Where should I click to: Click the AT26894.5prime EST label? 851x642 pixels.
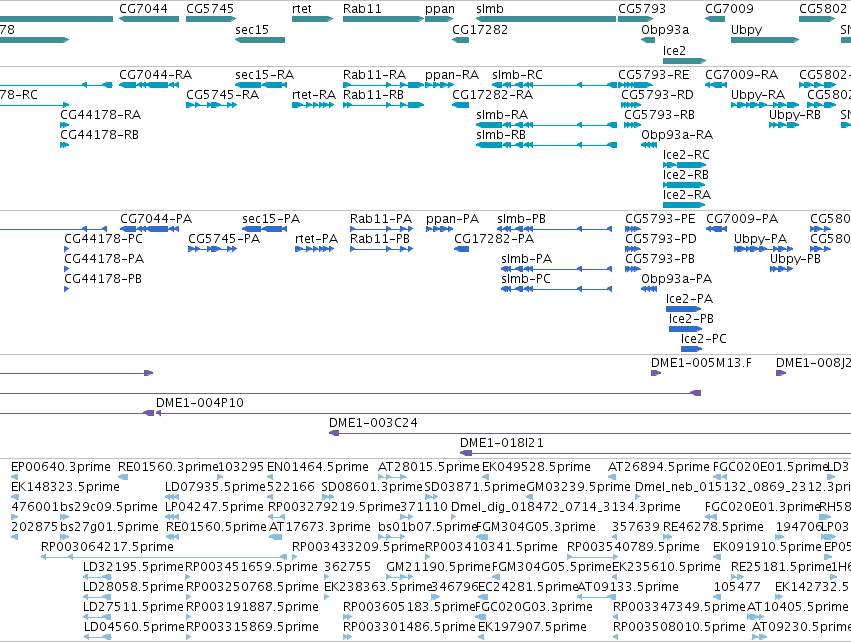658,467
